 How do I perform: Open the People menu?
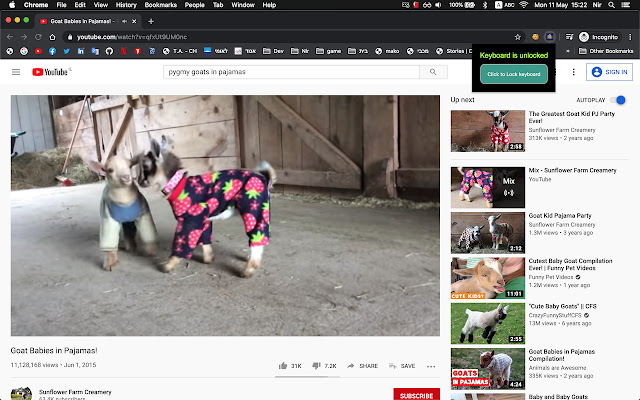[194, 5]
